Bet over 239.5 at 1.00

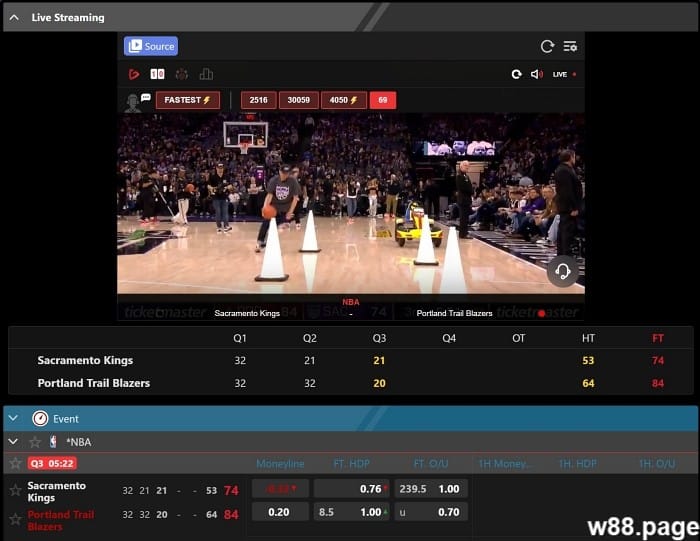[431, 489]
